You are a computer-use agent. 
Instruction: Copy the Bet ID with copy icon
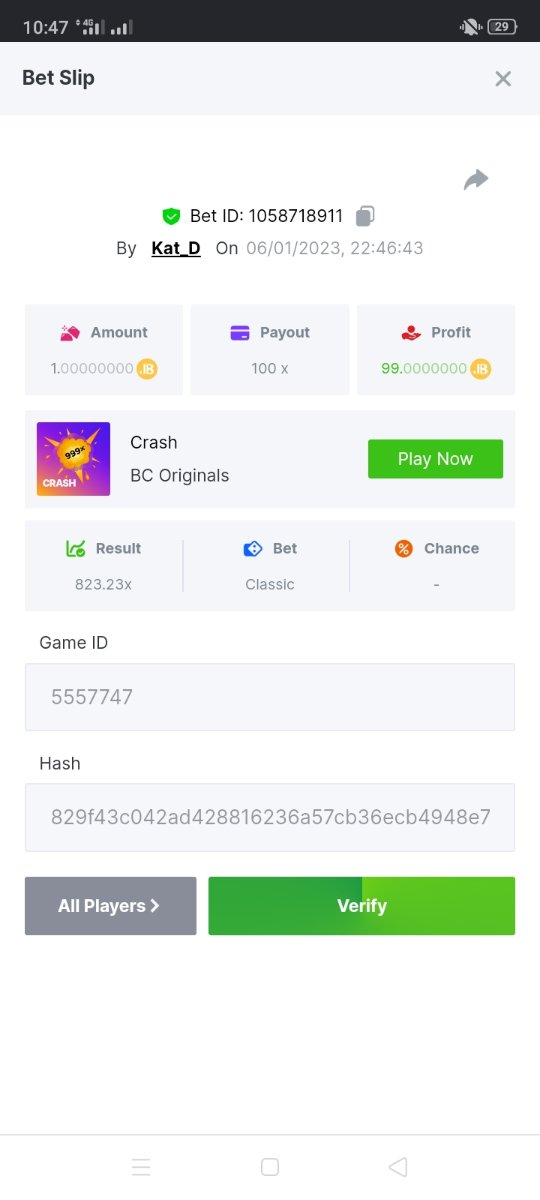[366, 216]
